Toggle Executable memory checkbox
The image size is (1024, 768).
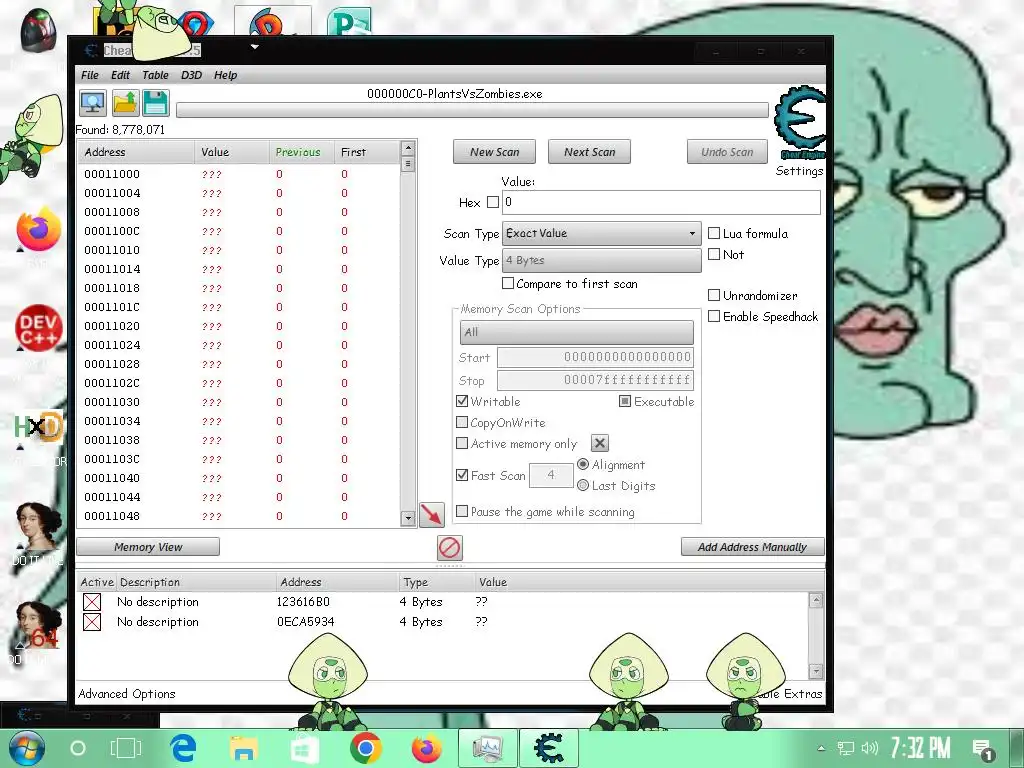625,401
